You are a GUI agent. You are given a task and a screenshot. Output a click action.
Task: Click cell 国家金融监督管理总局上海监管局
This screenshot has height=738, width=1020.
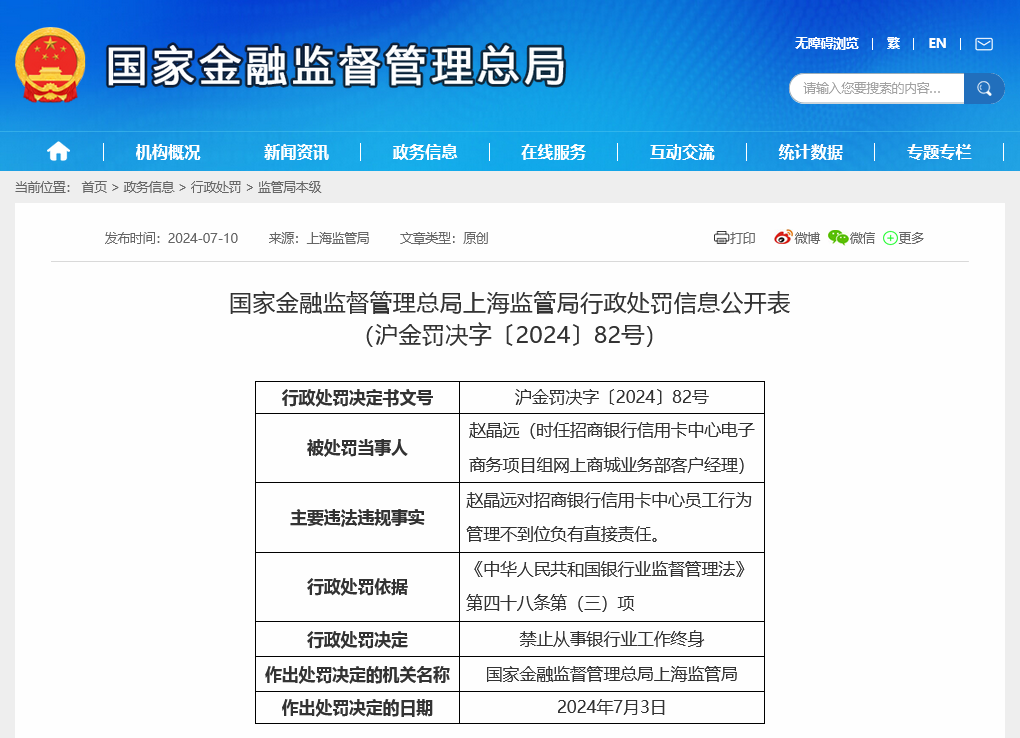[611, 674]
